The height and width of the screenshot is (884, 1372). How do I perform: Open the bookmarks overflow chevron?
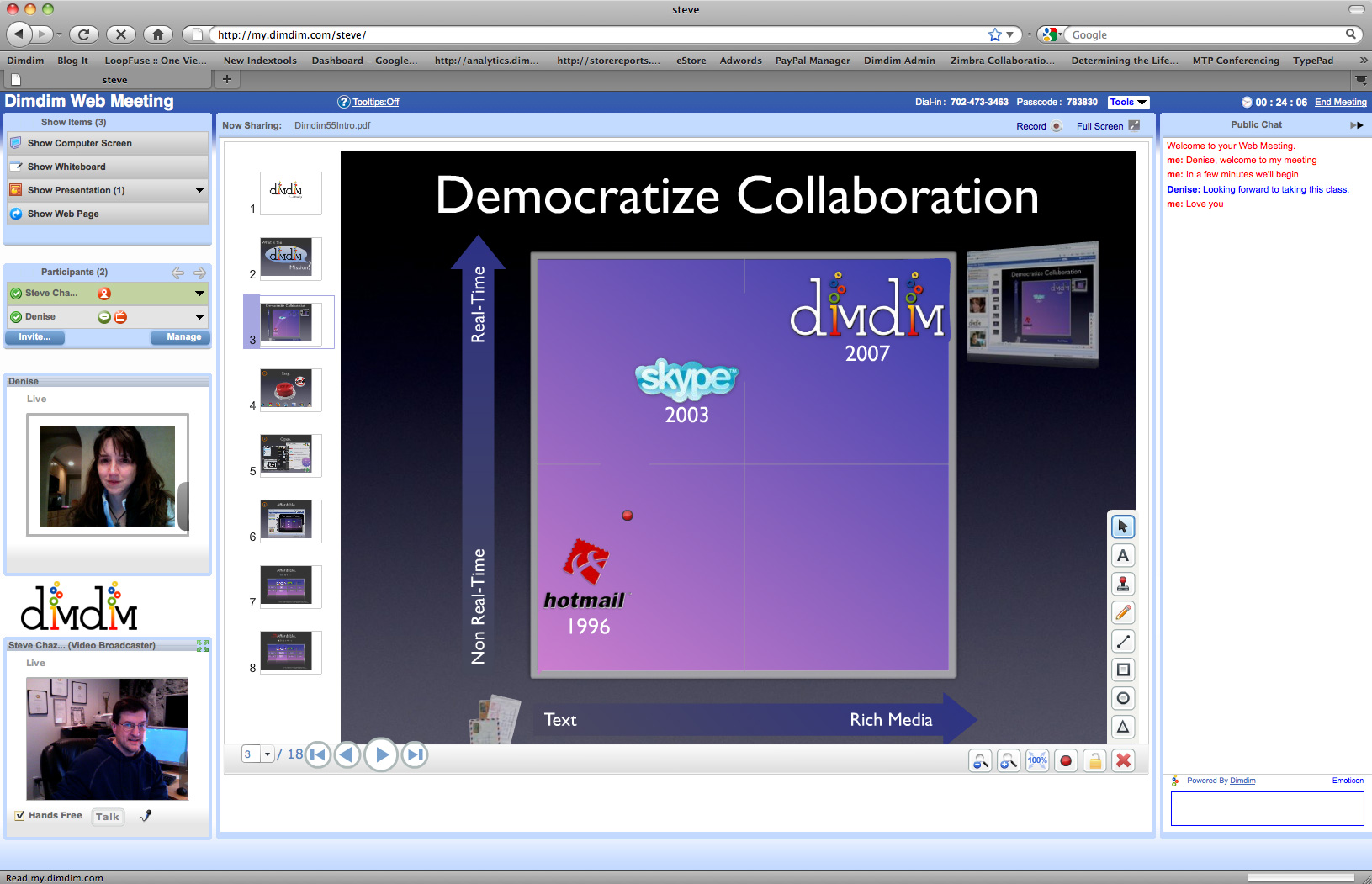pos(1363,61)
